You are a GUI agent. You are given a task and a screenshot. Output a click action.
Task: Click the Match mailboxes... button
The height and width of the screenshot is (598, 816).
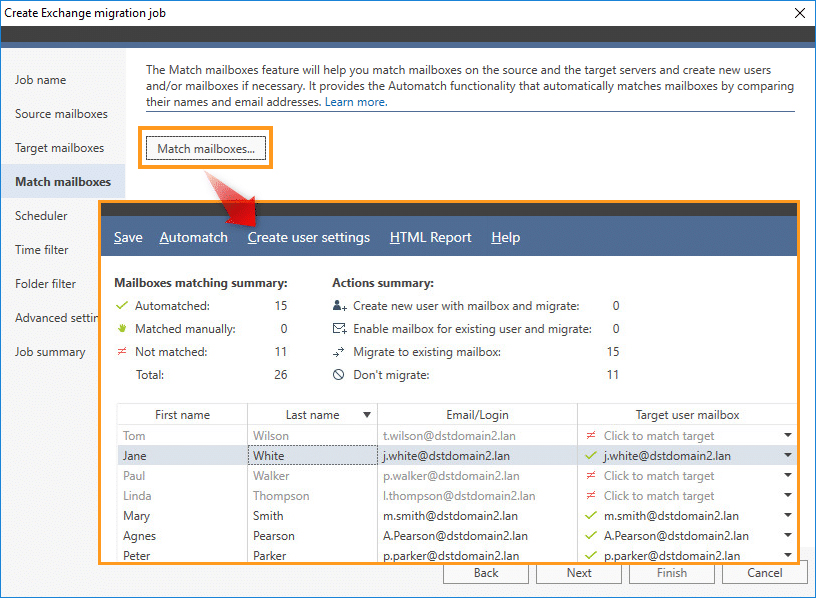click(206, 148)
